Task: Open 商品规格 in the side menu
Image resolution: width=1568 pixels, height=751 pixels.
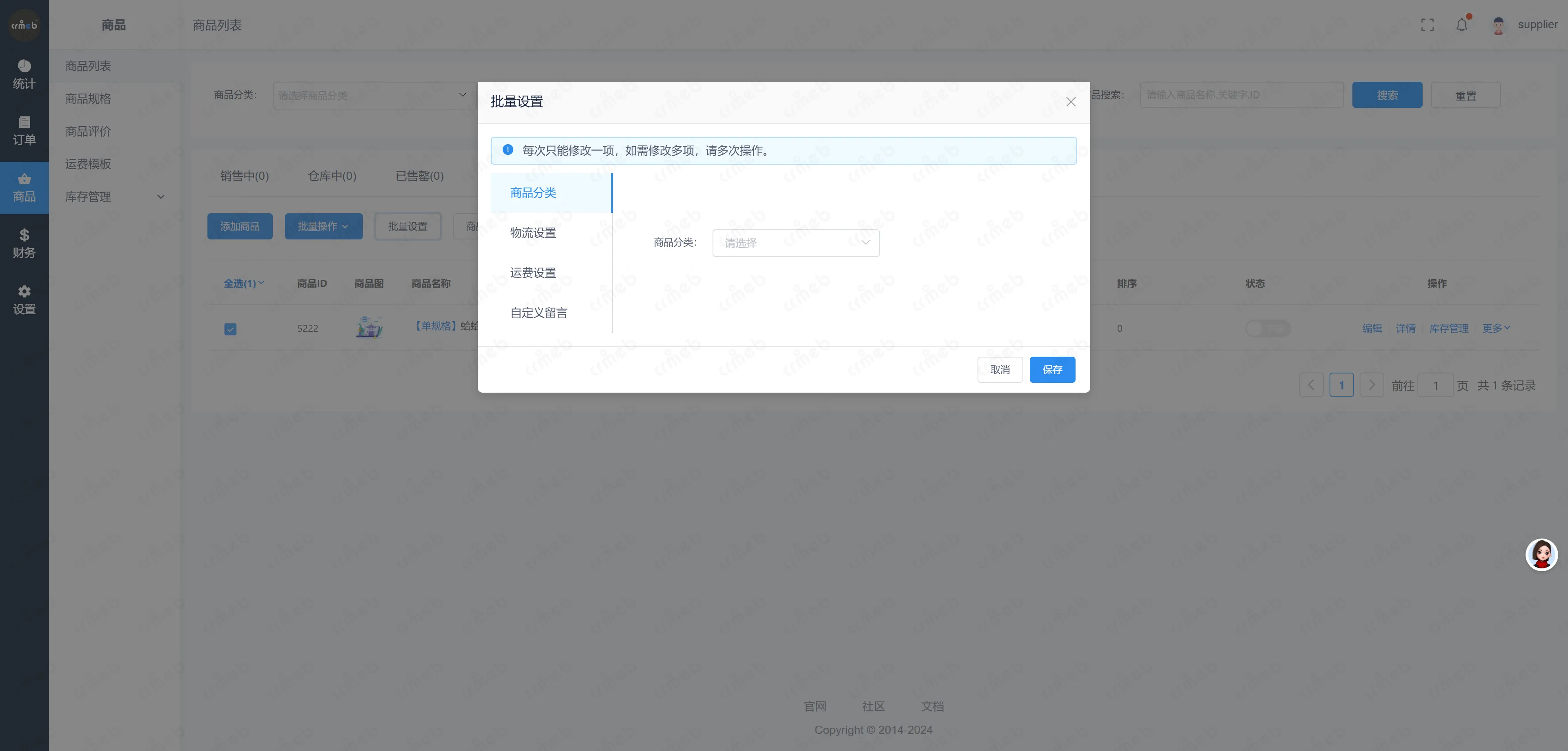Action: pos(114,98)
